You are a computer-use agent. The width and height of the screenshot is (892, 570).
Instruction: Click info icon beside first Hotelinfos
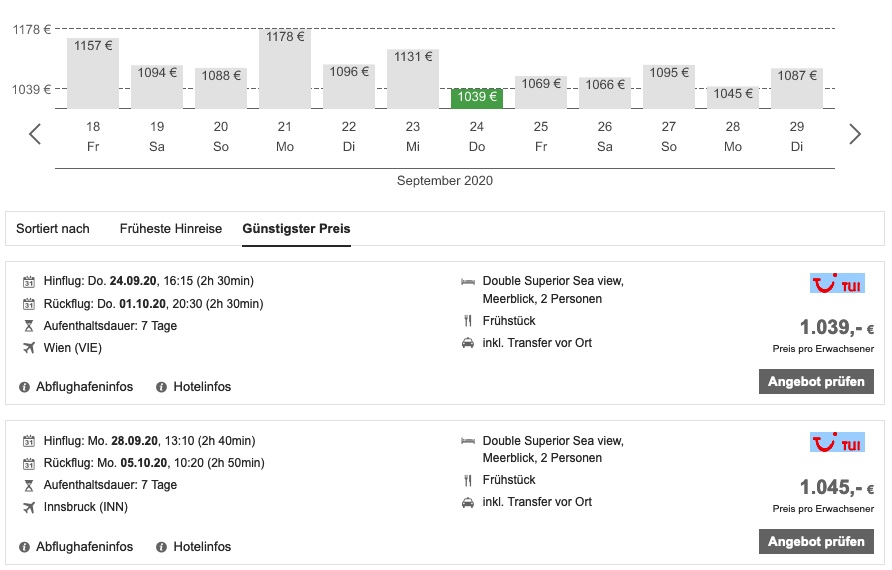click(x=161, y=387)
